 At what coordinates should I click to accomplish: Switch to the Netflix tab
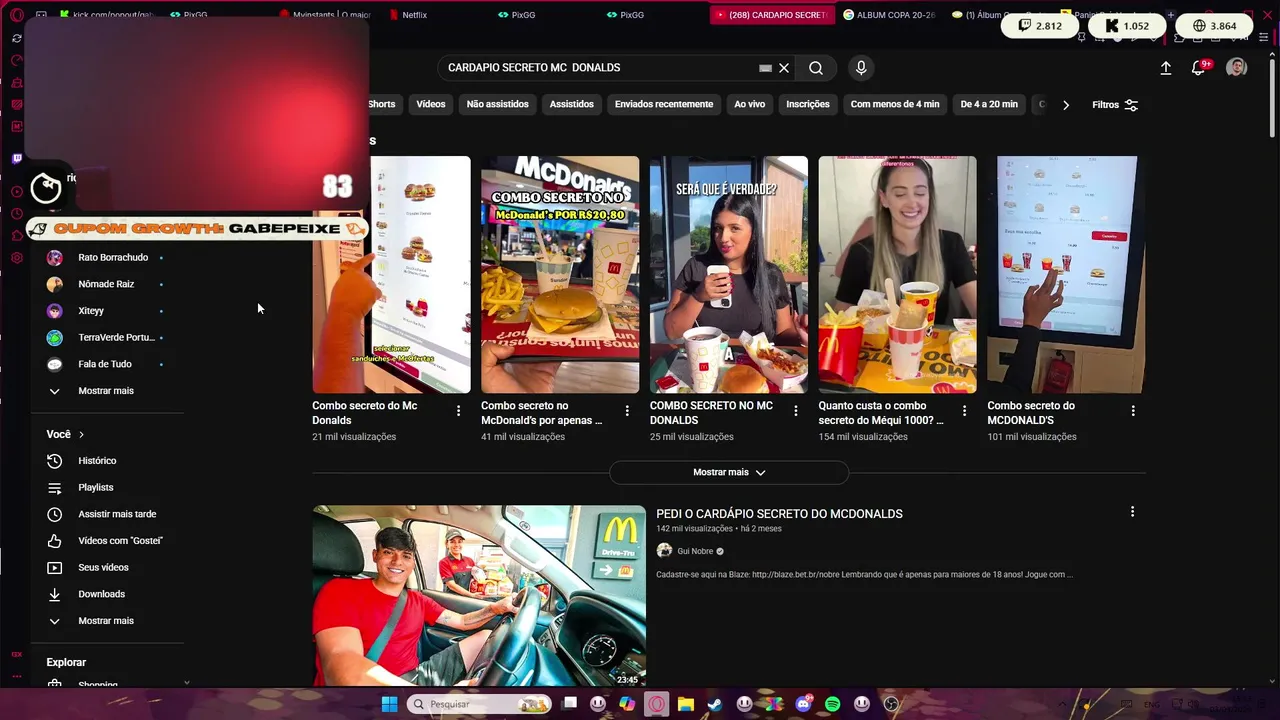tap(414, 15)
